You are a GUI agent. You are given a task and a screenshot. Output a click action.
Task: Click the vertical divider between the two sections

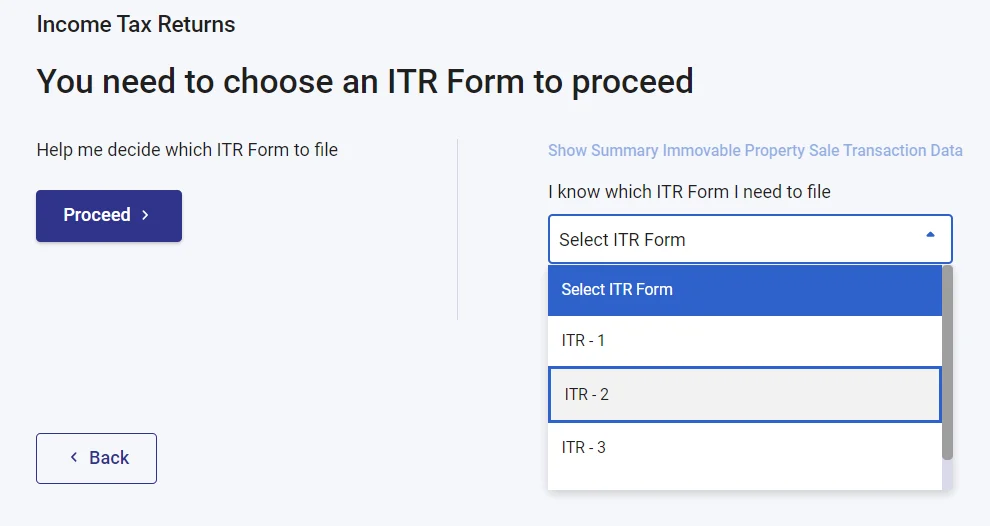click(457, 230)
